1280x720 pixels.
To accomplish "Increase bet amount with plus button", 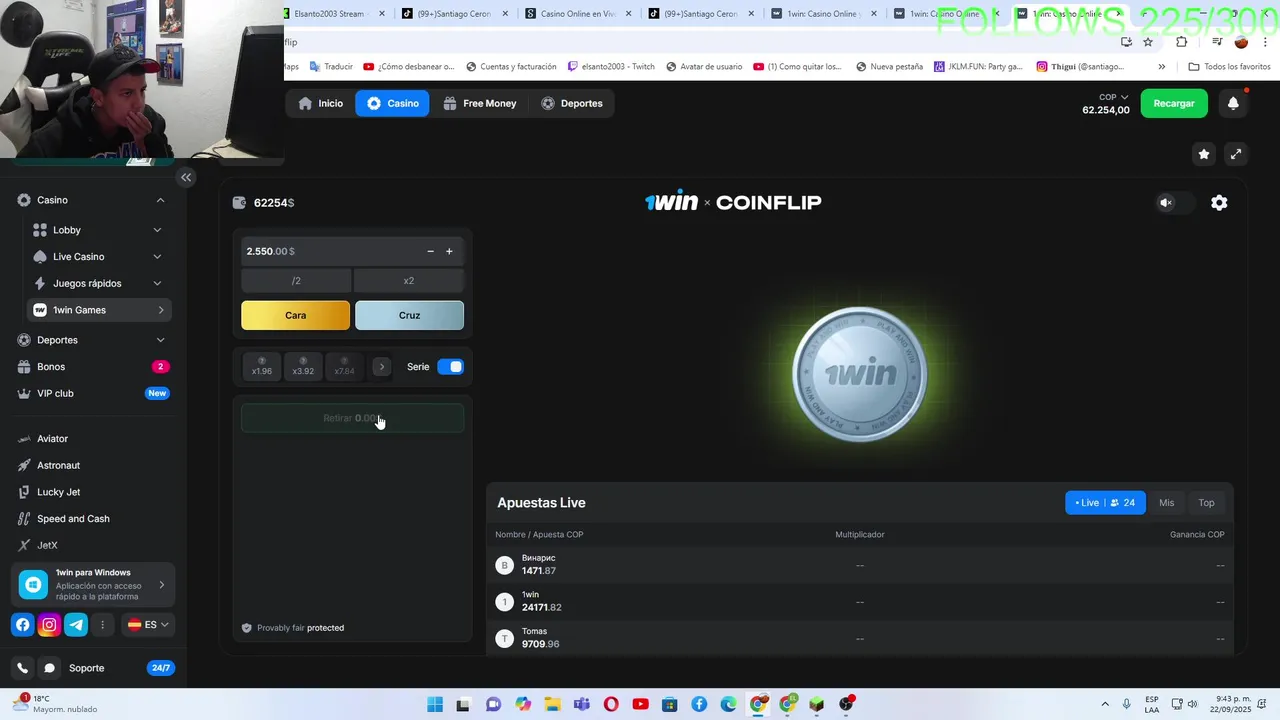I will [x=449, y=252].
